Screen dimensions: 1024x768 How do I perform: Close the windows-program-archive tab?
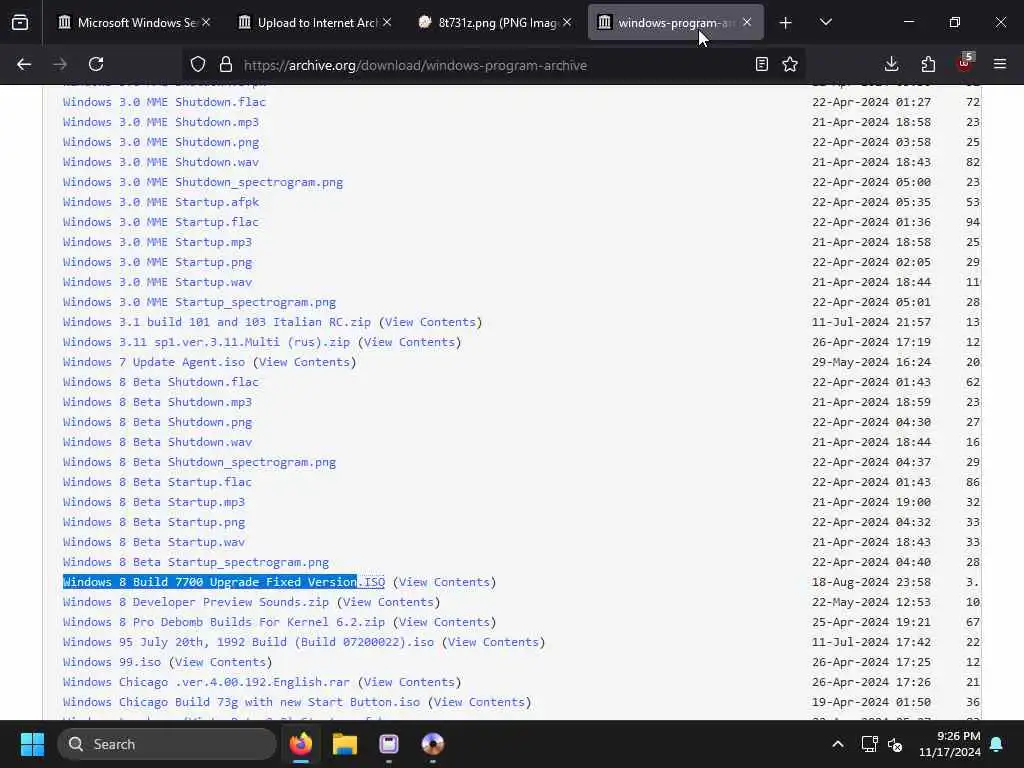click(747, 22)
